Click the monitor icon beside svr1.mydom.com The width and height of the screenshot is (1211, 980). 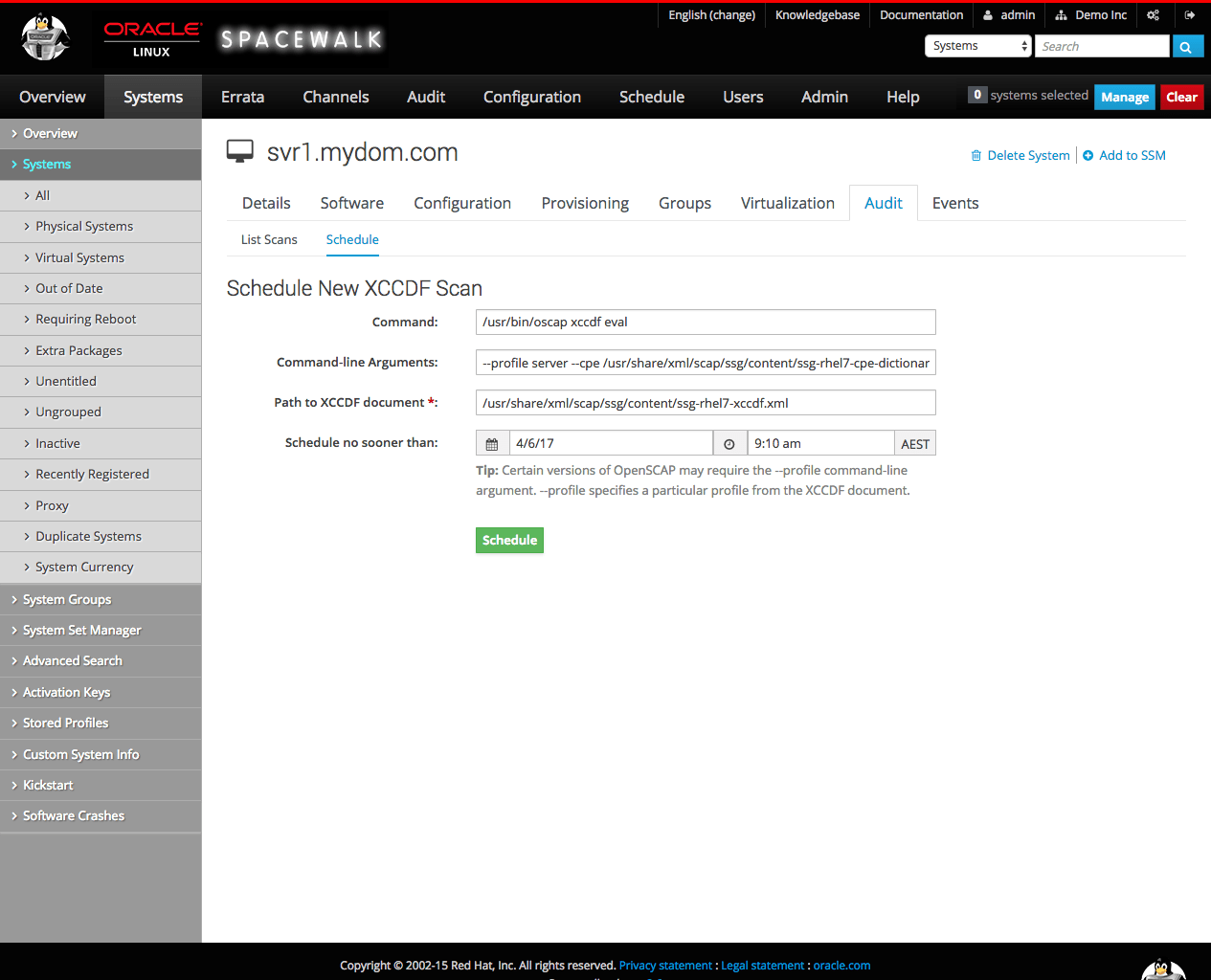tap(240, 151)
